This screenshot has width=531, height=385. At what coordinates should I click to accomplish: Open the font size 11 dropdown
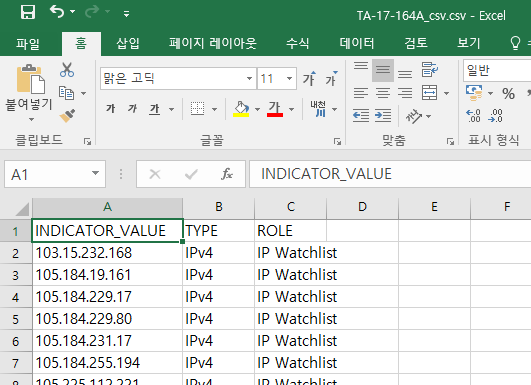[289, 79]
